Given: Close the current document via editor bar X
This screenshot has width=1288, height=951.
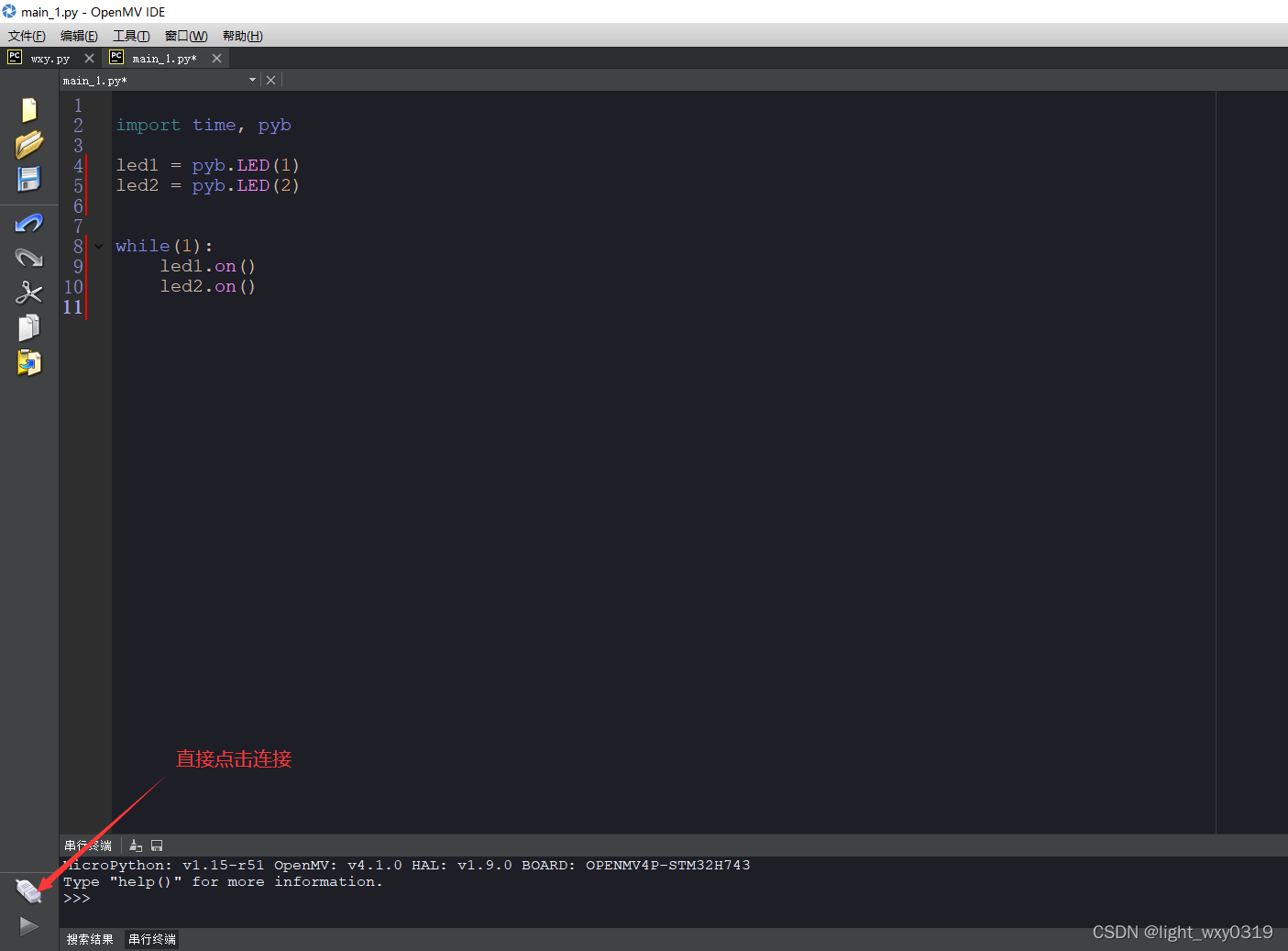Looking at the screenshot, I should [270, 80].
